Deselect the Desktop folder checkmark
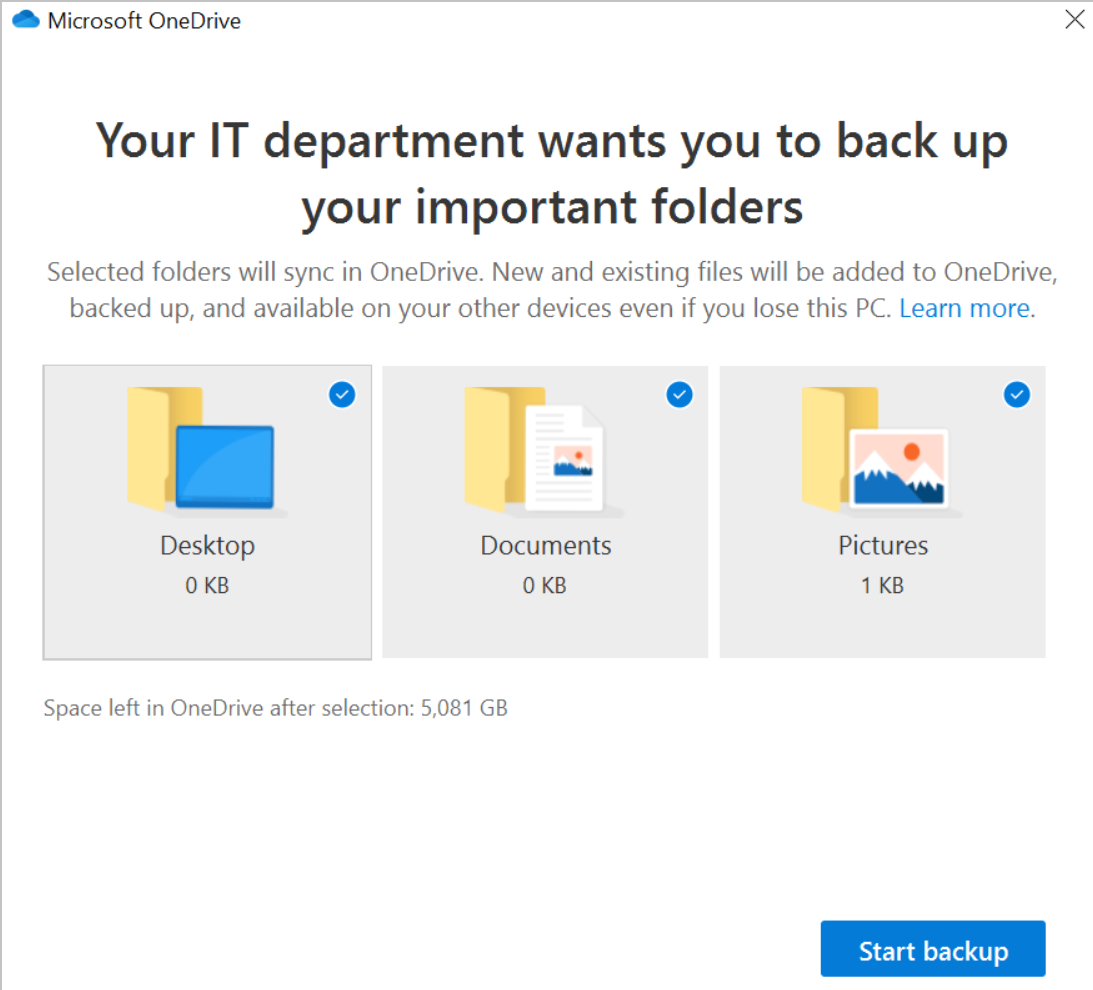The height and width of the screenshot is (990, 1093). pyautogui.click(x=341, y=395)
